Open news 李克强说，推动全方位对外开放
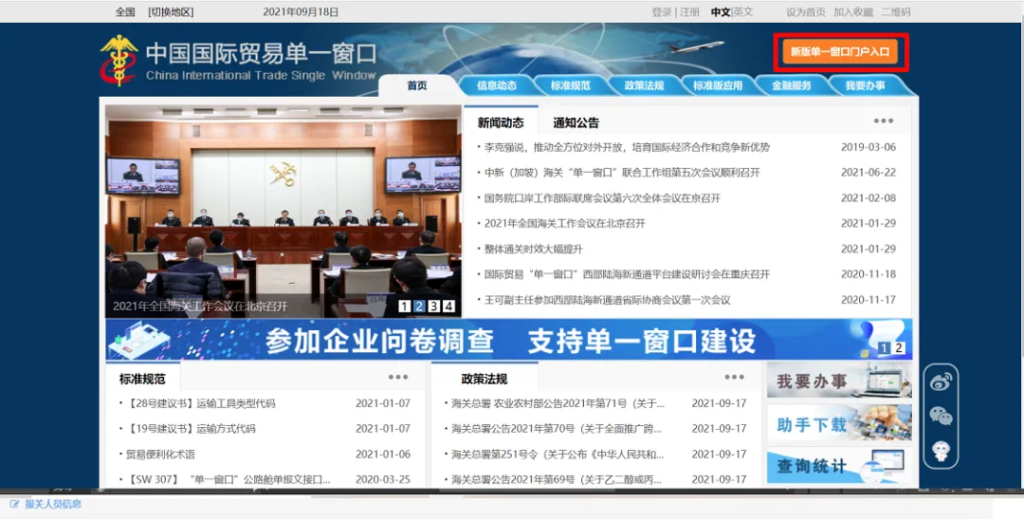Screen dimensions: 1024x521 (627, 148)
